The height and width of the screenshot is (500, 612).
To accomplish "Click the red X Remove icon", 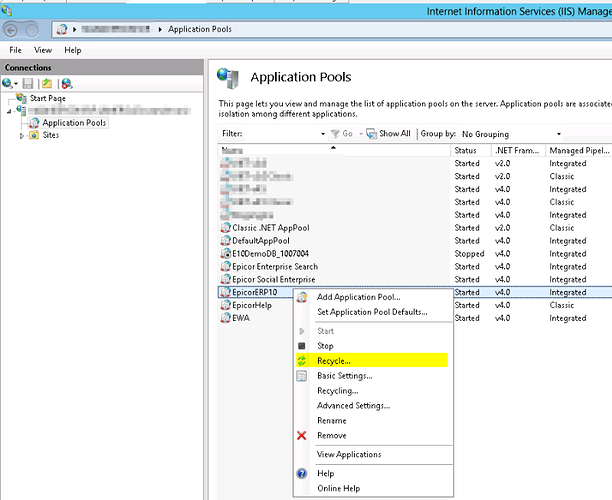I will click(x=302, y=435).
